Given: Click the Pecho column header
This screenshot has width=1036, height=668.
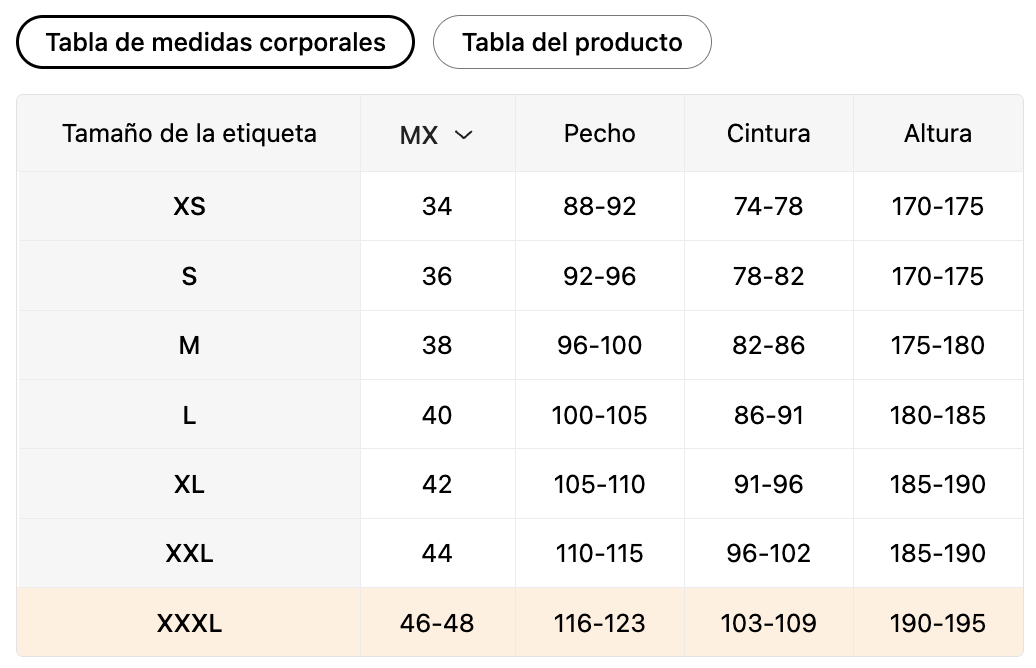Looking at the screenshot, I should (600, 133).
